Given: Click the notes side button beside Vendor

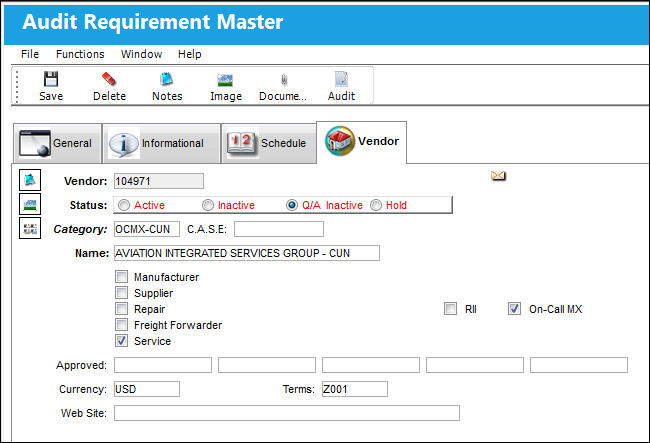Looking at the screenshot, I should point(30,180).
